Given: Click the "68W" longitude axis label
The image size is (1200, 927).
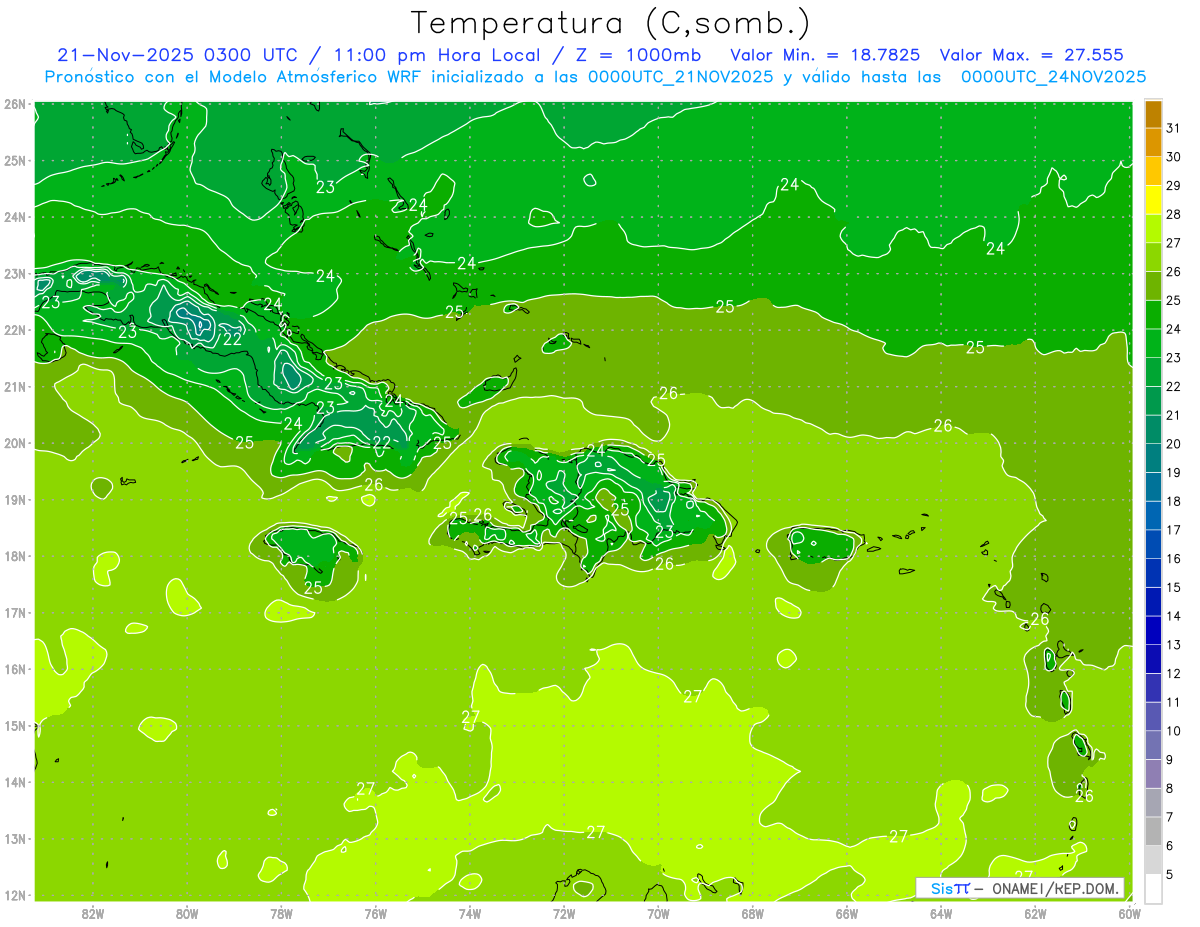Looking at the screenshot, I should coord(752,913).
